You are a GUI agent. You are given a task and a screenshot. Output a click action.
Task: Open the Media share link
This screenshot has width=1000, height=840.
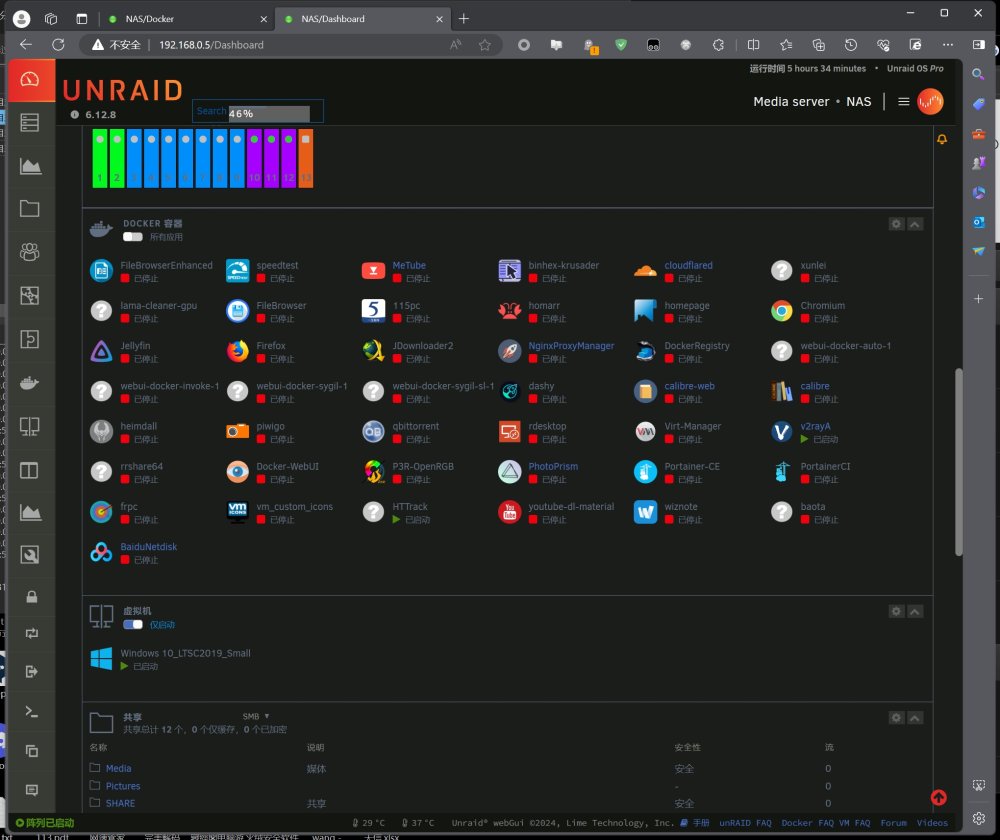(118, 769)
